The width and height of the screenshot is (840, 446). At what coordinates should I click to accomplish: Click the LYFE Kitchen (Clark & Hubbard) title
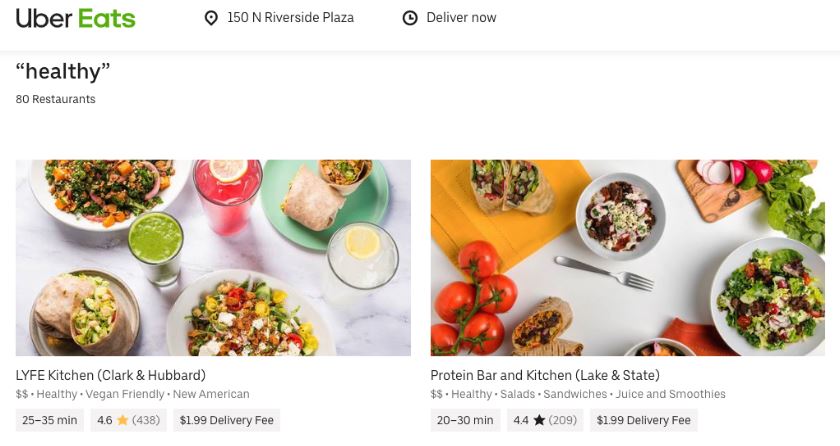coord(111,375)
